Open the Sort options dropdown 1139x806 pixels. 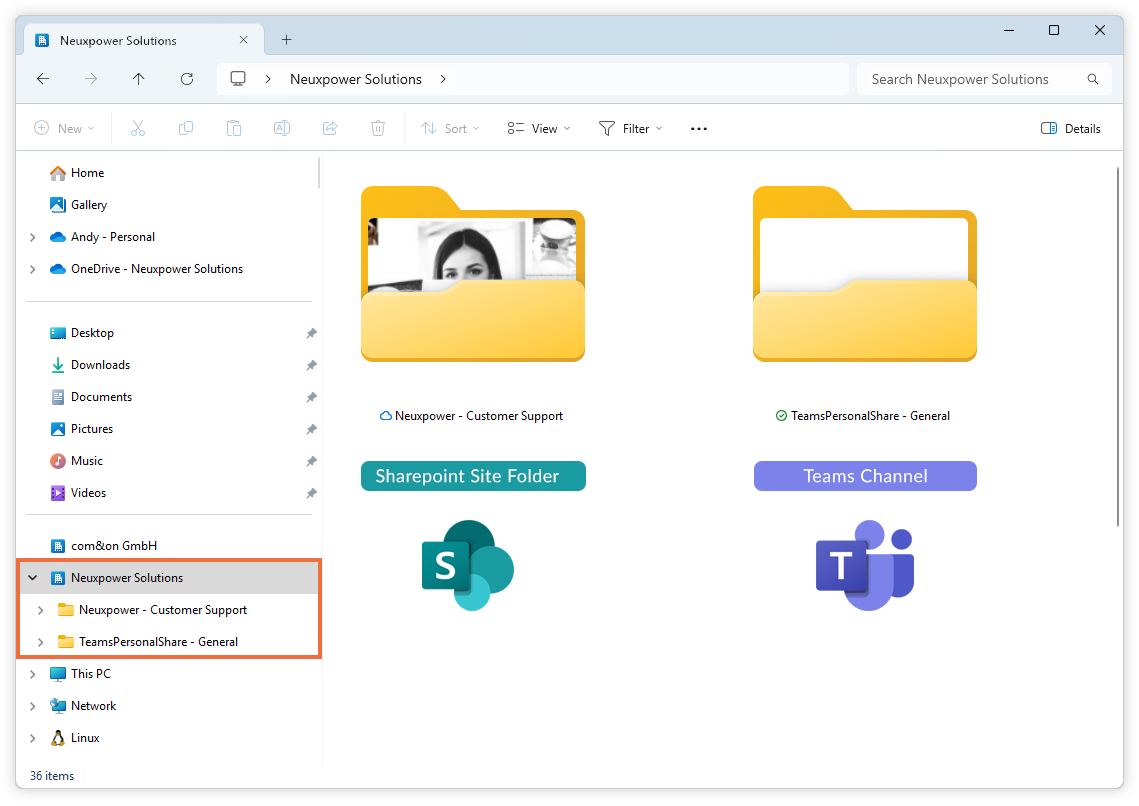(449, 128)
